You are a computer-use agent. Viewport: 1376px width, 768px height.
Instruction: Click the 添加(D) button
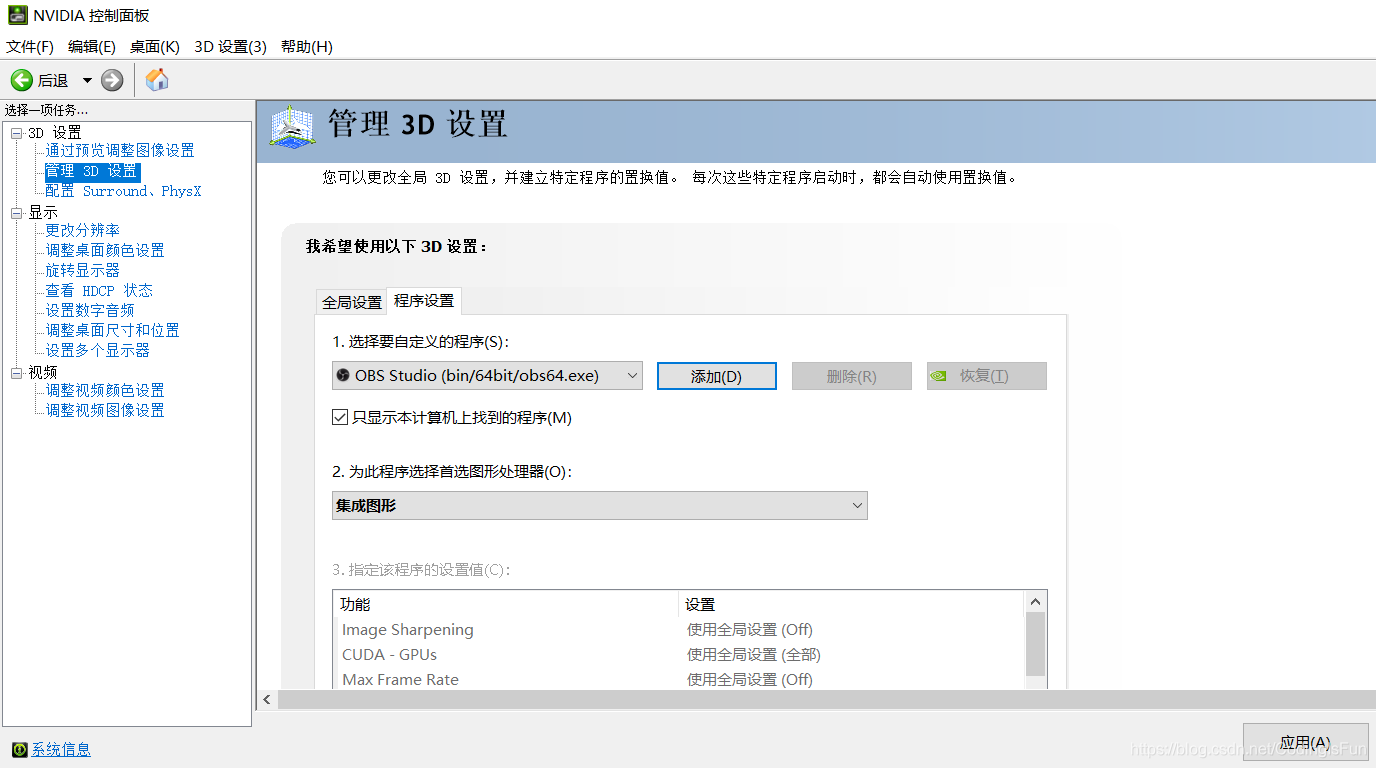pos(717,376)
